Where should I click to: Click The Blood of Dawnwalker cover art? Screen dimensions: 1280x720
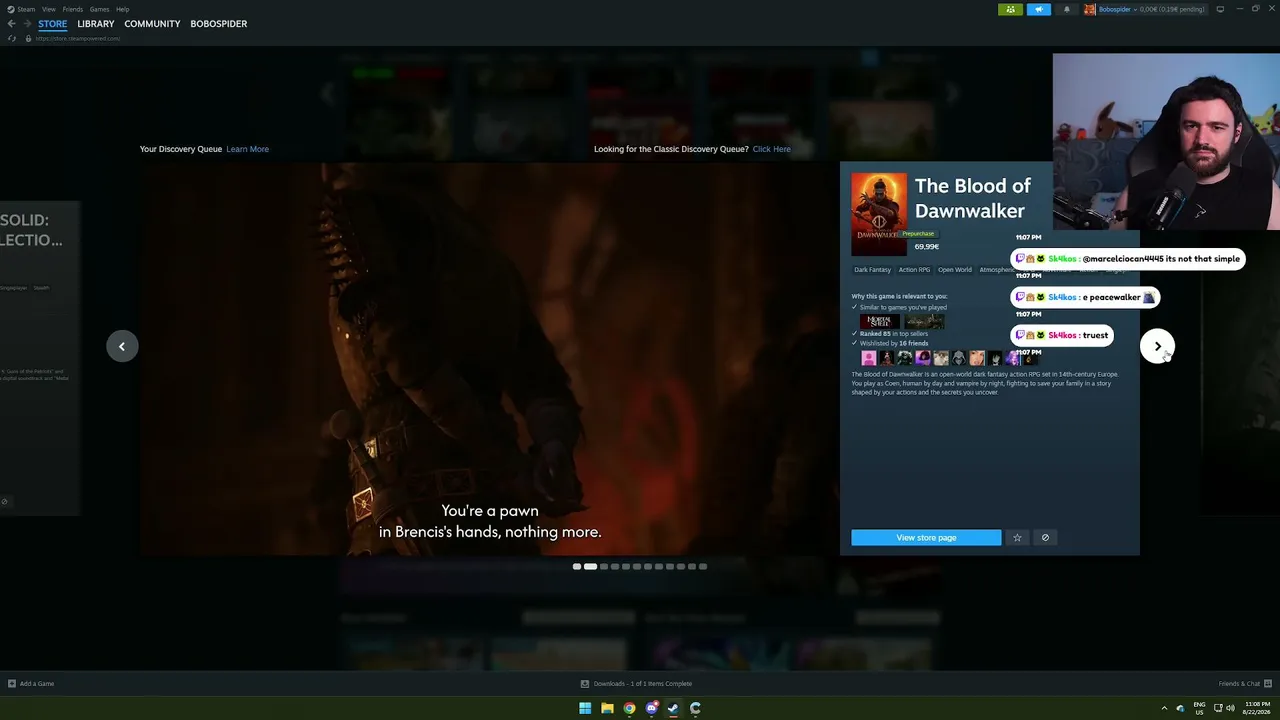coord(879,214)
